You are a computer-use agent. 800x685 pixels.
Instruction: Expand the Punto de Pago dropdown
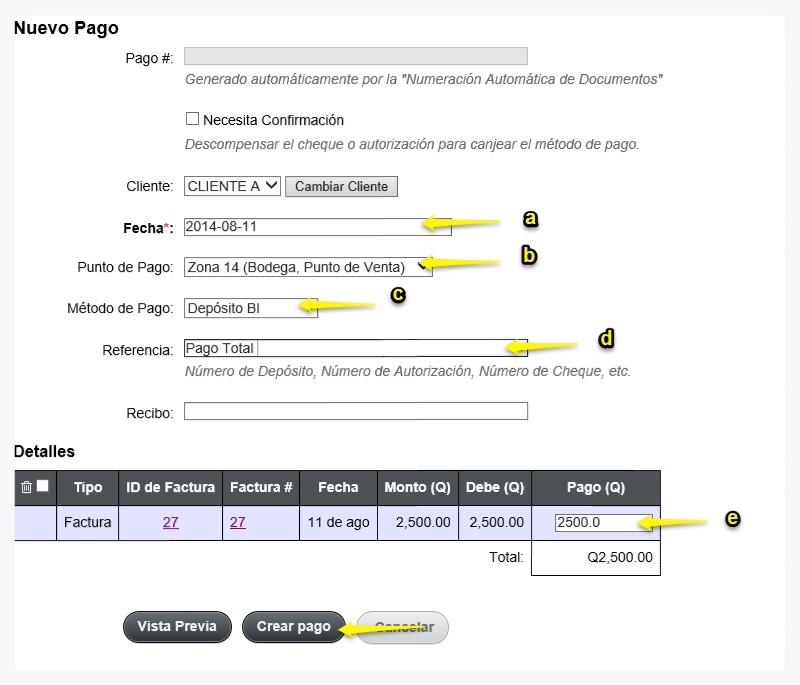(308, 267)
